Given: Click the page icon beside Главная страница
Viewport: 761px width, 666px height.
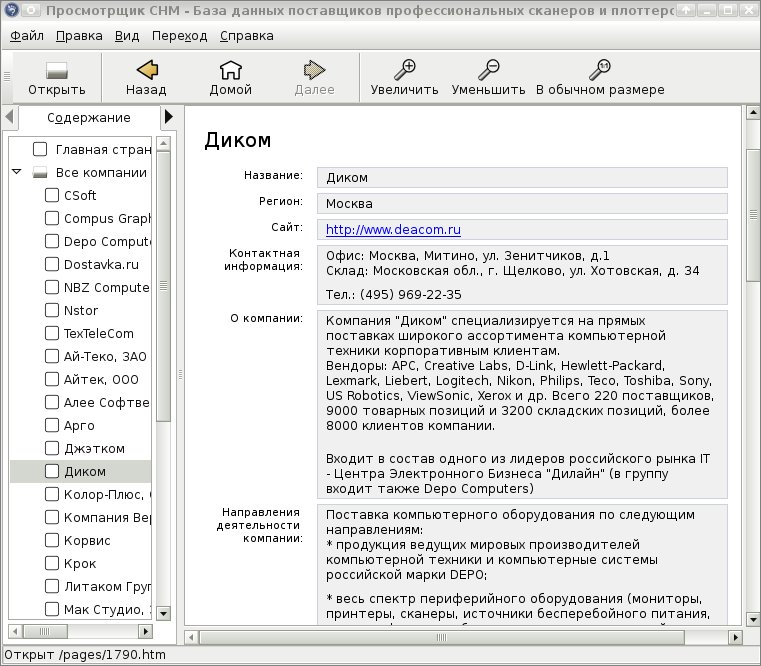Looking at the screenshot, I should (x=40, y=149).
